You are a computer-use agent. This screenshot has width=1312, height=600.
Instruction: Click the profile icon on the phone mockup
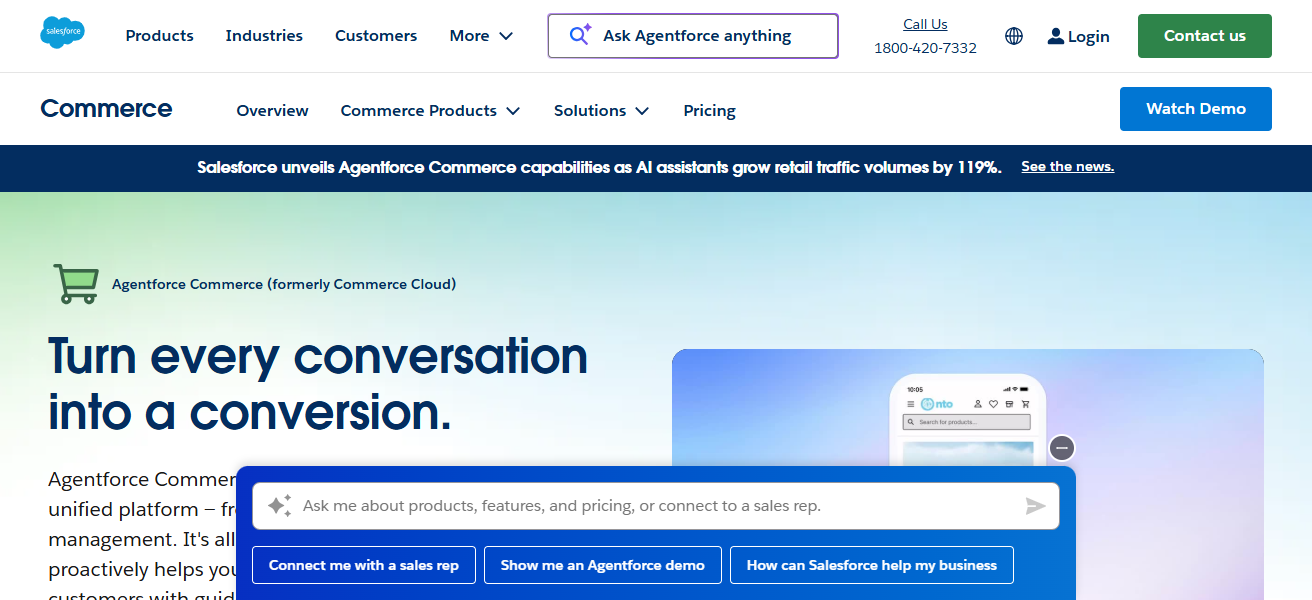click(x=977, y=404)
